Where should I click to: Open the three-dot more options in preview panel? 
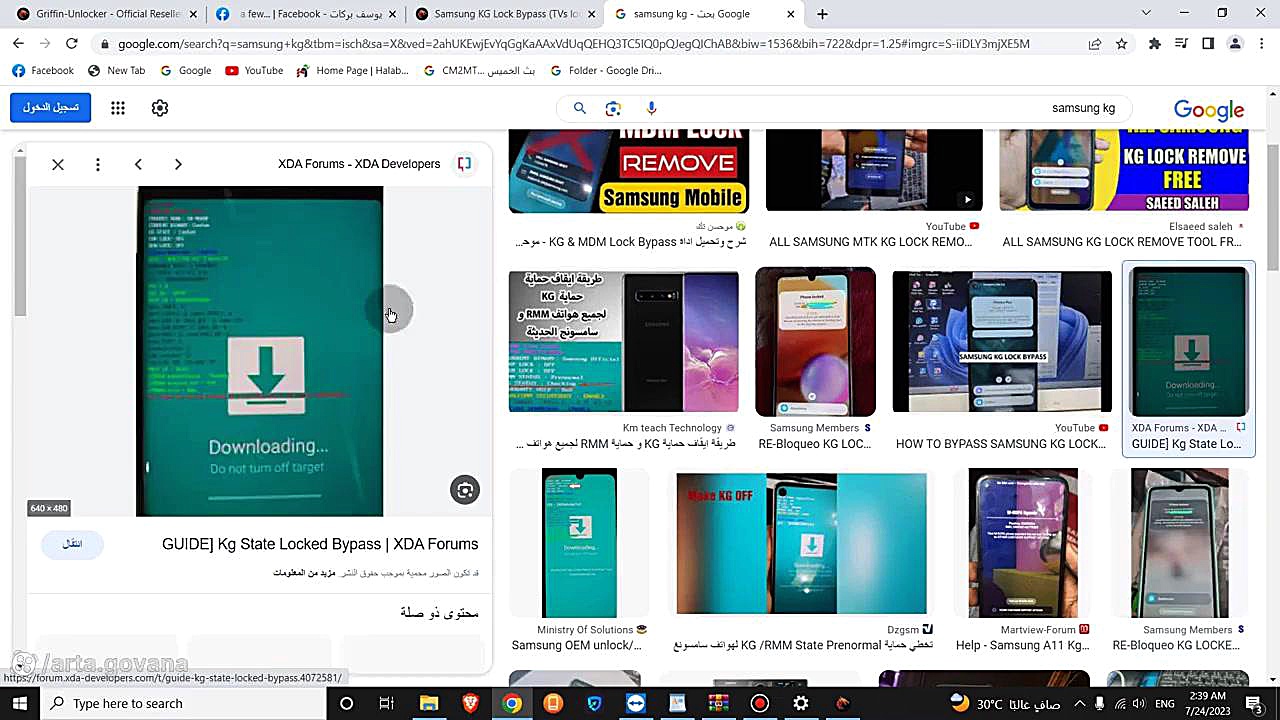(98, 164)
